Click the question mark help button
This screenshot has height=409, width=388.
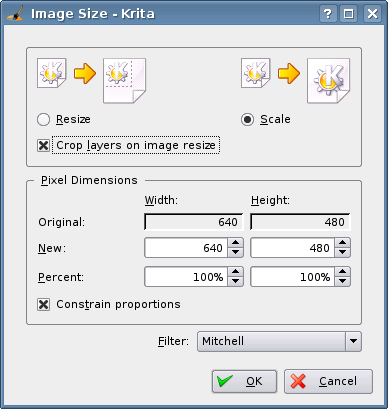(328, 14)
